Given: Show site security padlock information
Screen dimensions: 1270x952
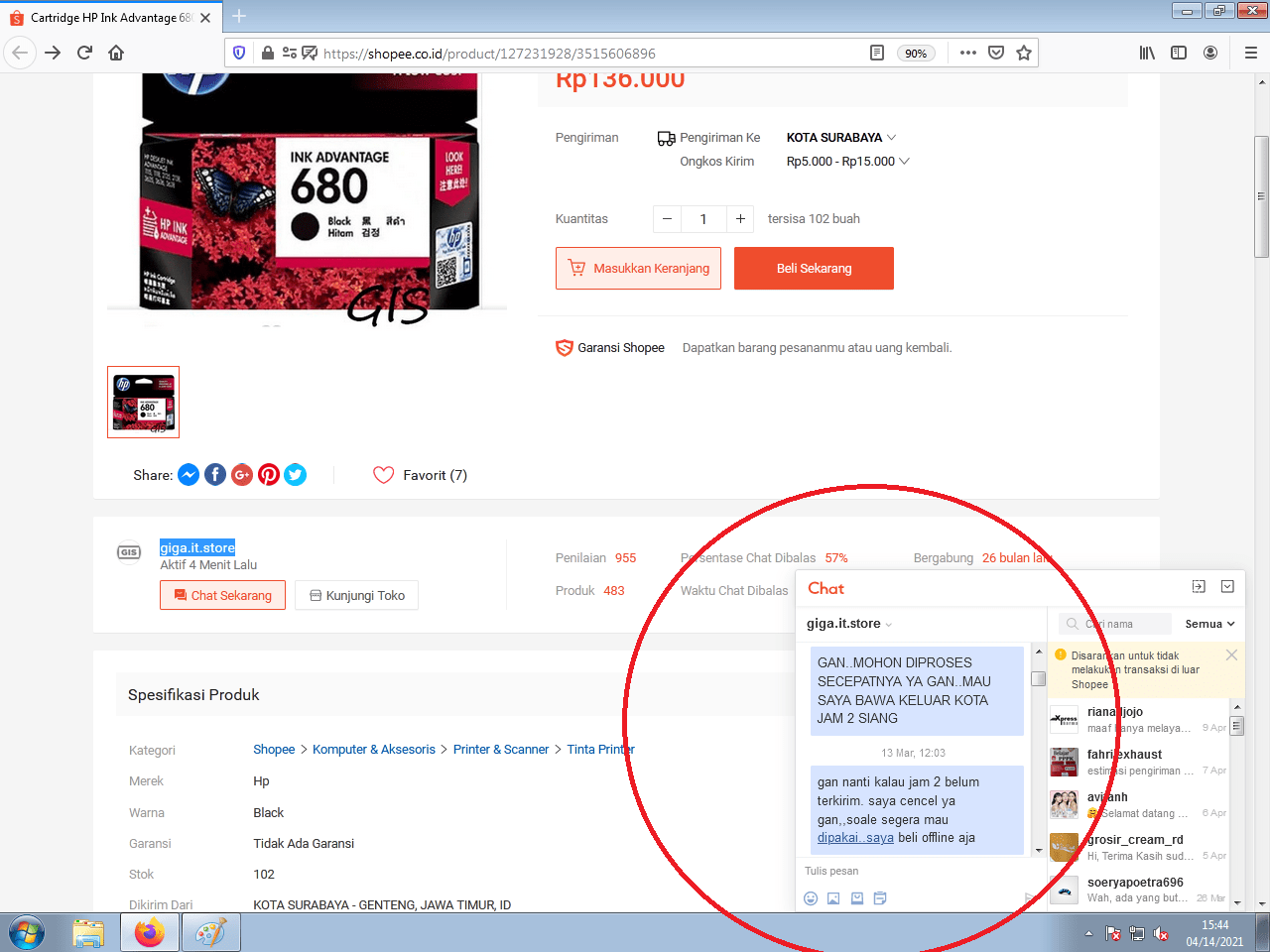Looking at the screenshot, I should (x=268, y=53).
